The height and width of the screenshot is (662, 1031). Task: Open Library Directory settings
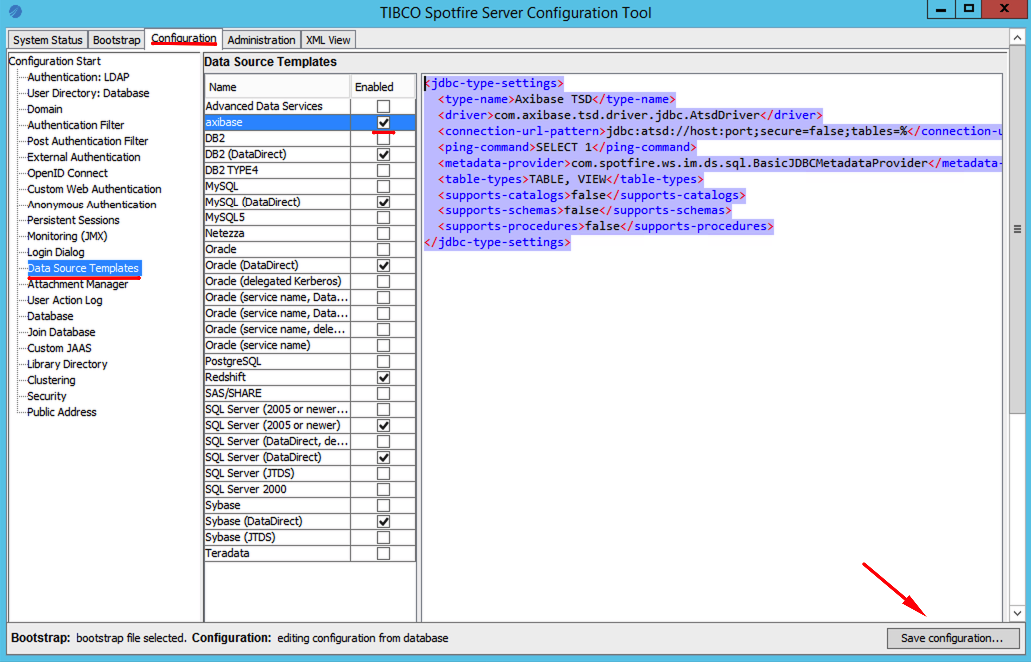coord(67,364)
